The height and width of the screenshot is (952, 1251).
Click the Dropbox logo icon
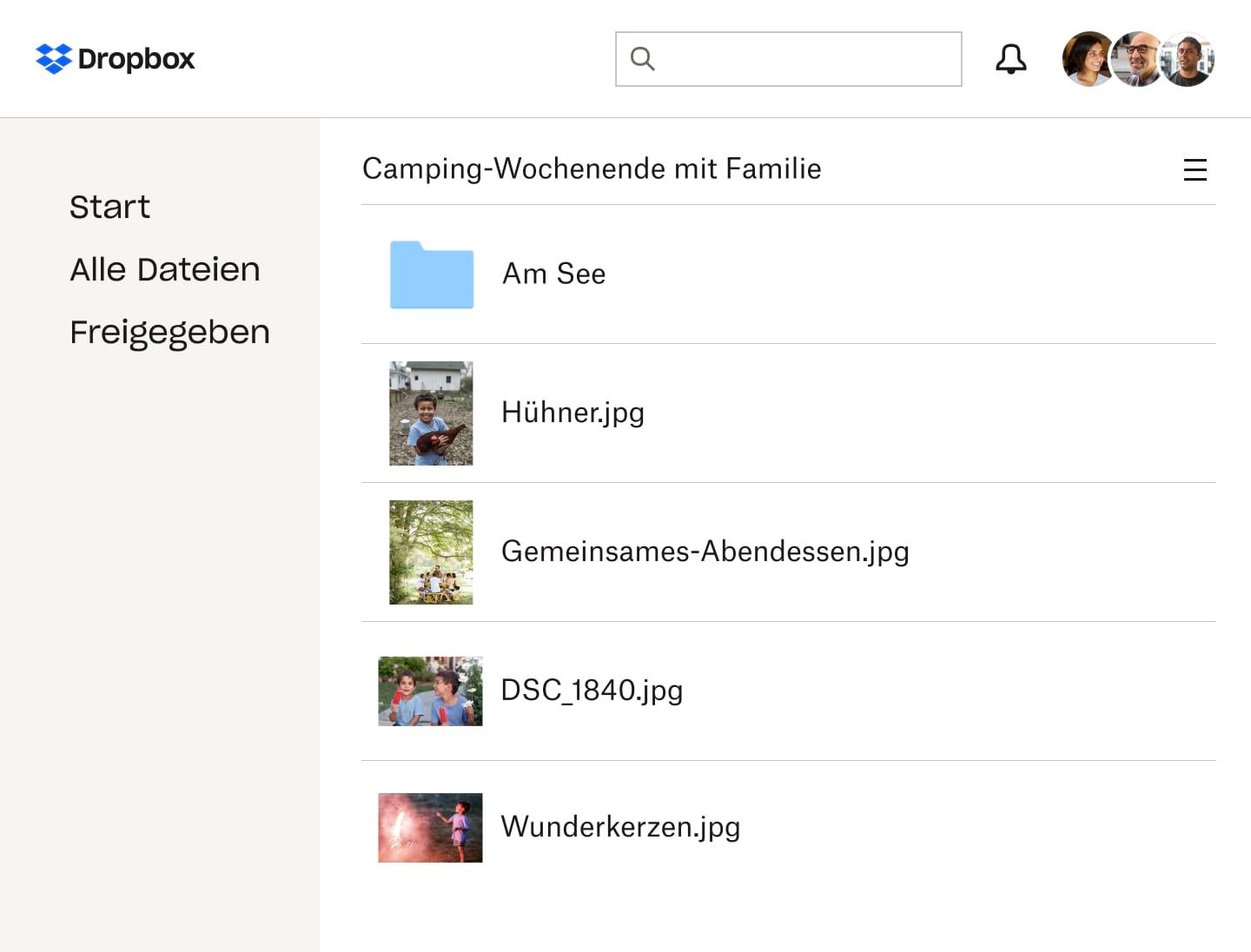coord(53,59)
